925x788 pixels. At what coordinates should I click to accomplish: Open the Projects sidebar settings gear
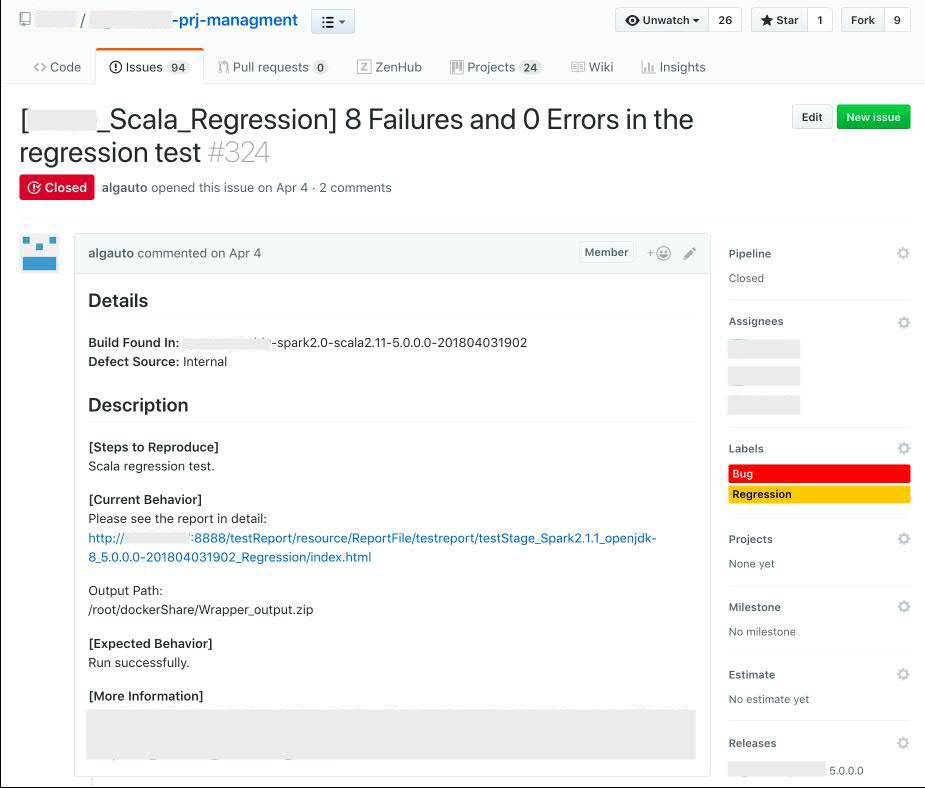[x=903, y=539]
